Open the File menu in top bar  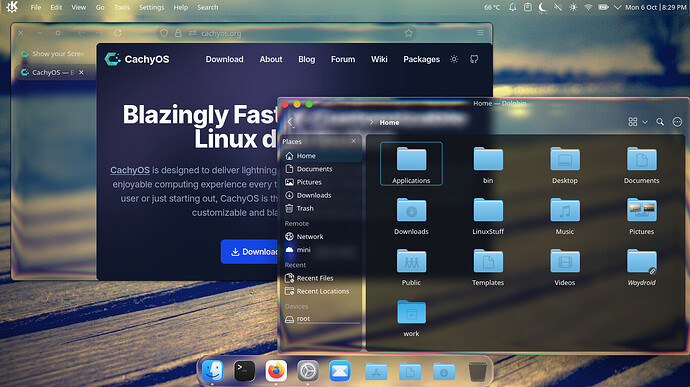coord(36,7)
